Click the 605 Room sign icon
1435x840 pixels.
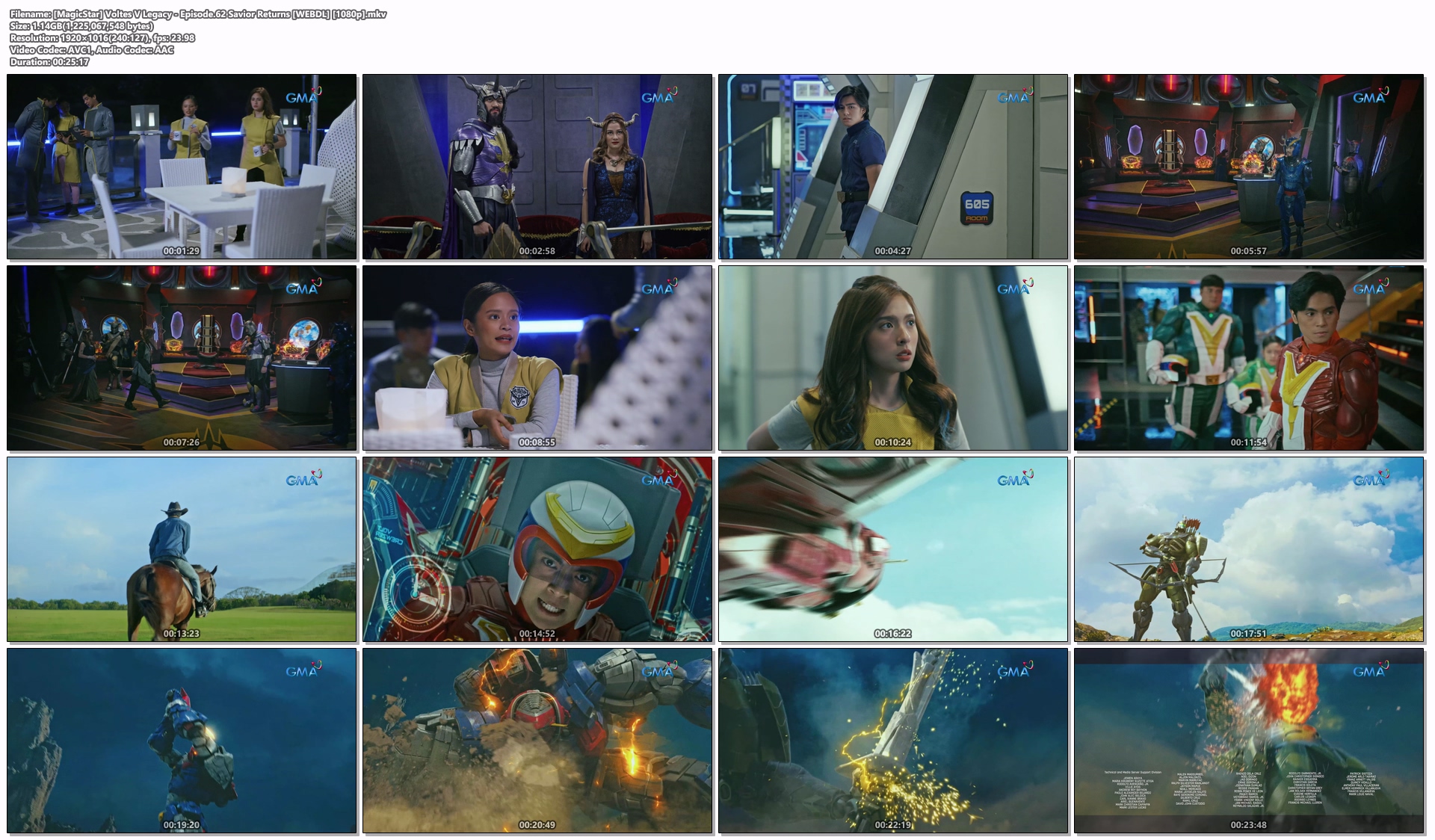976,209
